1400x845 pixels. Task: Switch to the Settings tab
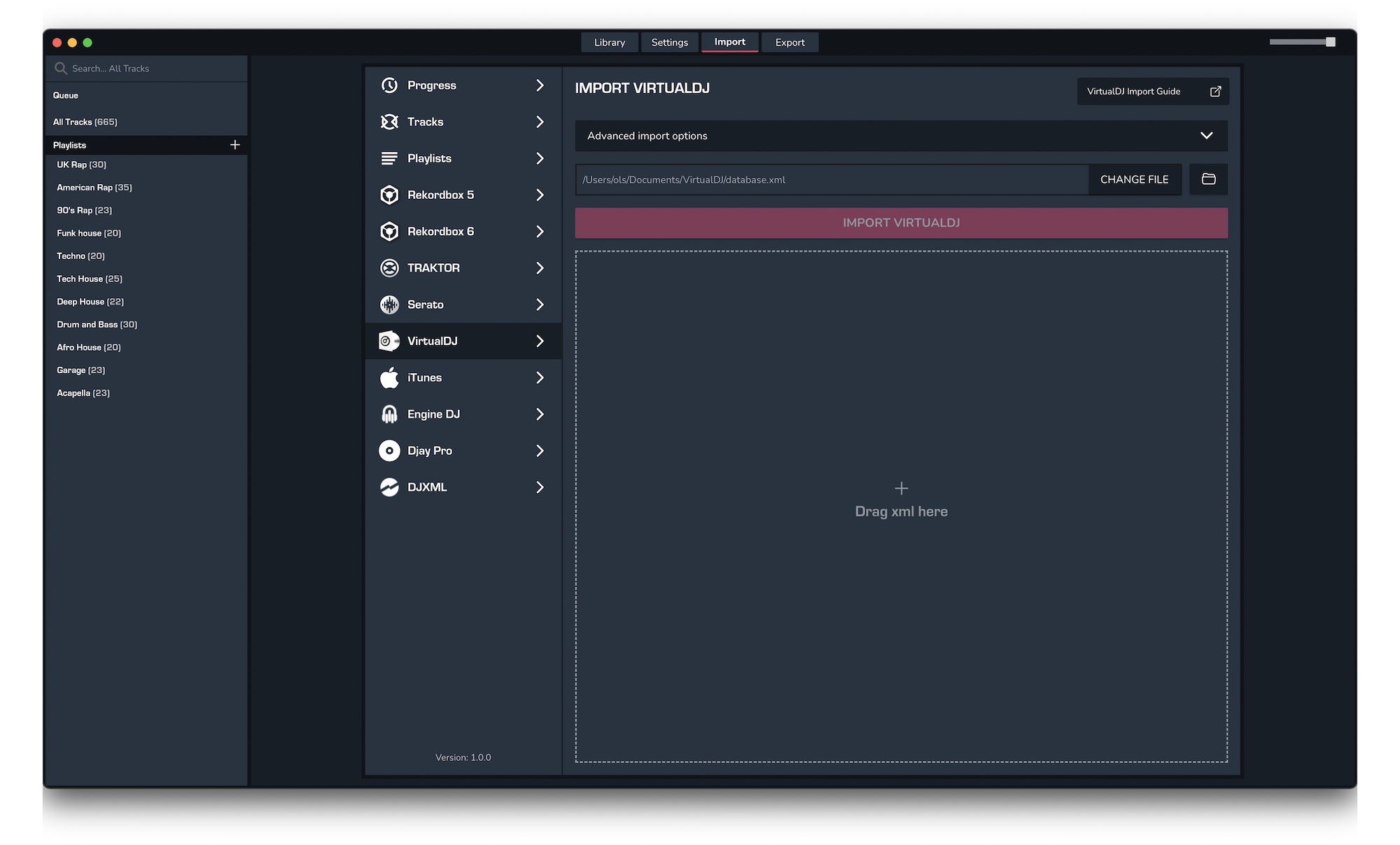670,42
